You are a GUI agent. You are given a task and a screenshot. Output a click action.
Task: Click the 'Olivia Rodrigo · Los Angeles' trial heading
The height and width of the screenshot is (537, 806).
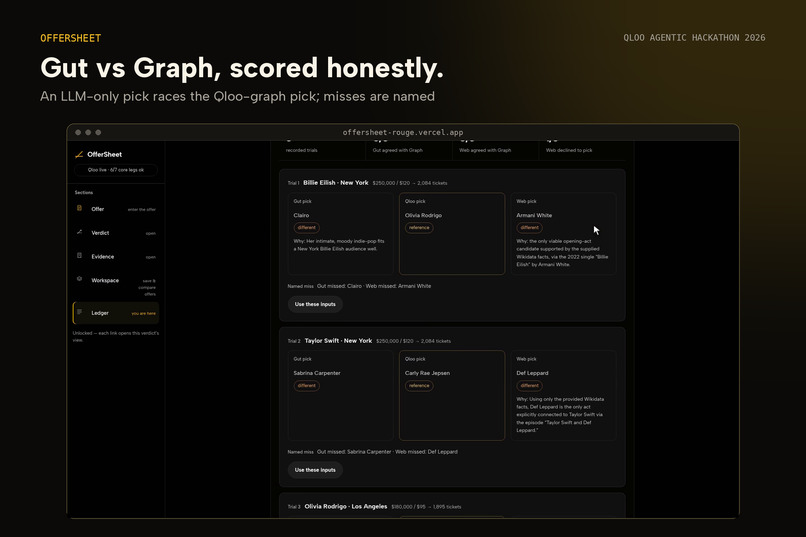(346, 506)
